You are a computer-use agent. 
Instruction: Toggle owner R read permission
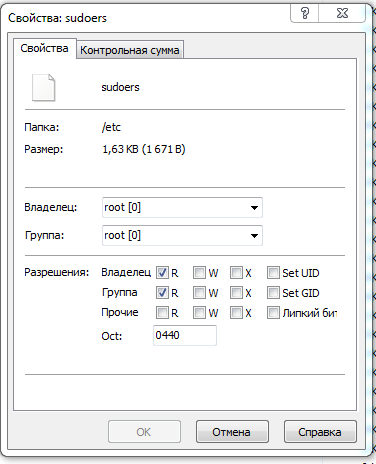(x=162, y=273)
